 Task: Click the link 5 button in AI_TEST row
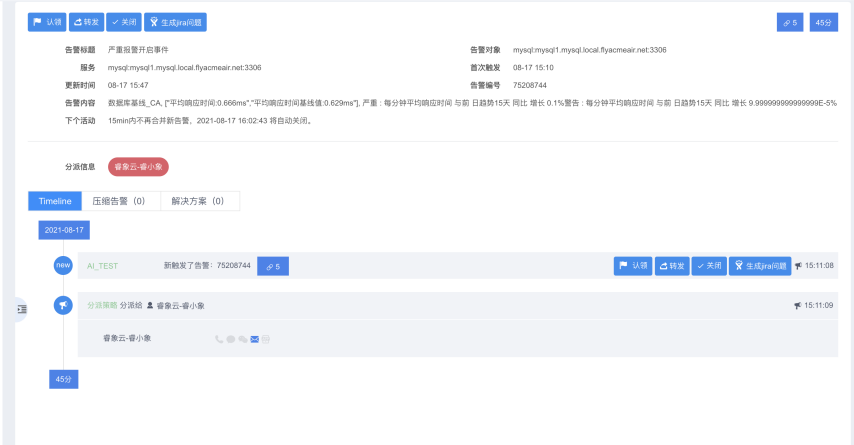tap(273, 266)
